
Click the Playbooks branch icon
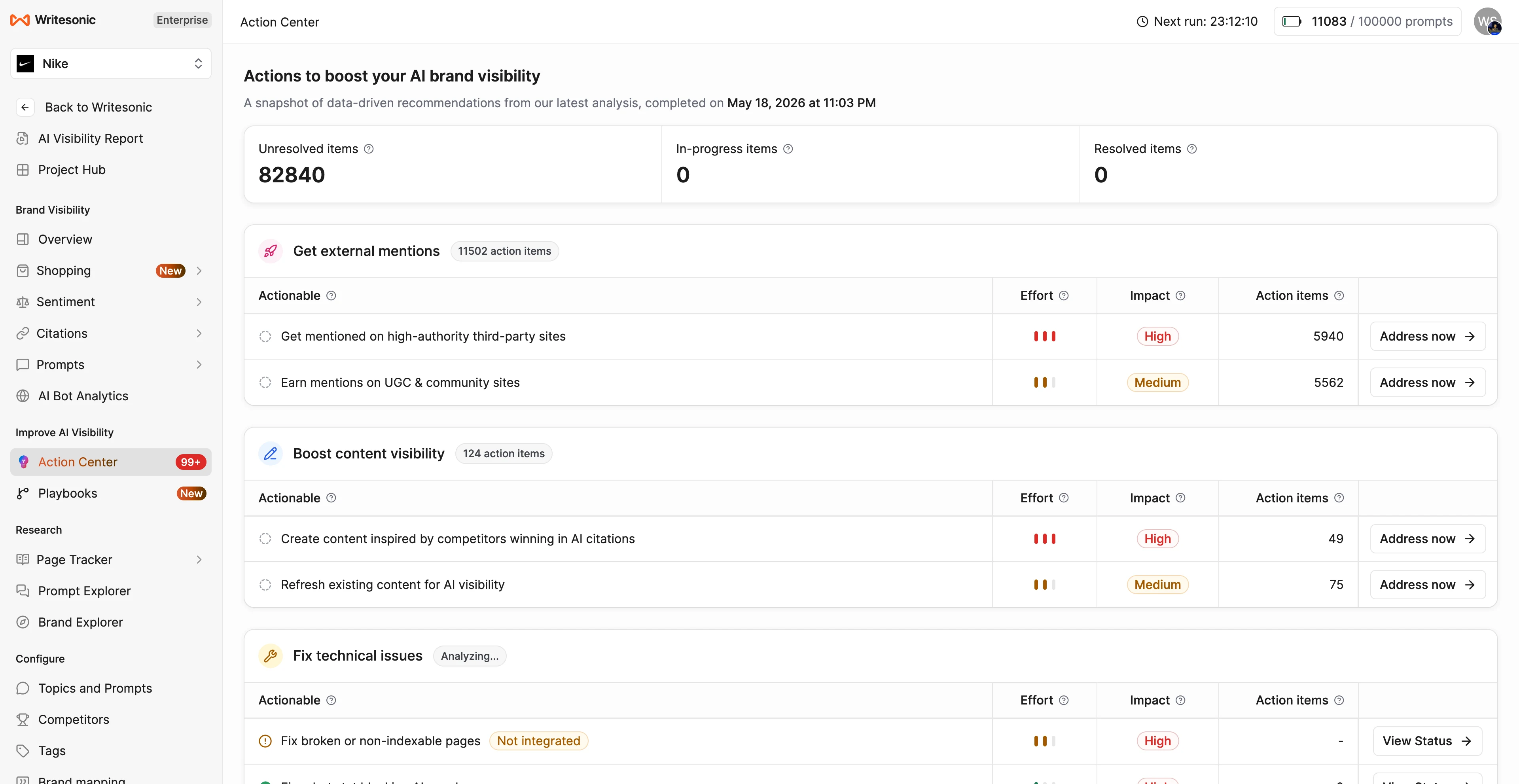pyautogui.click(x=23, y=493)
